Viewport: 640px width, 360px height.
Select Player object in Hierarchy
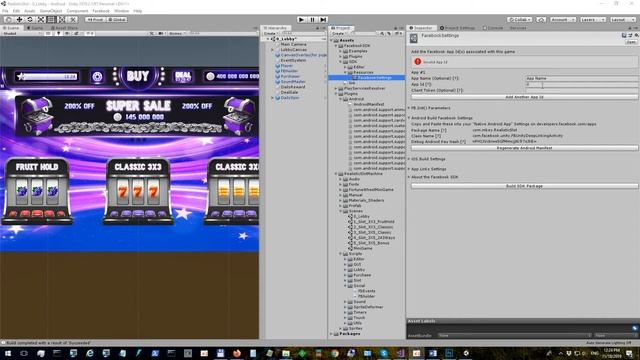click(x=287, y=65)
